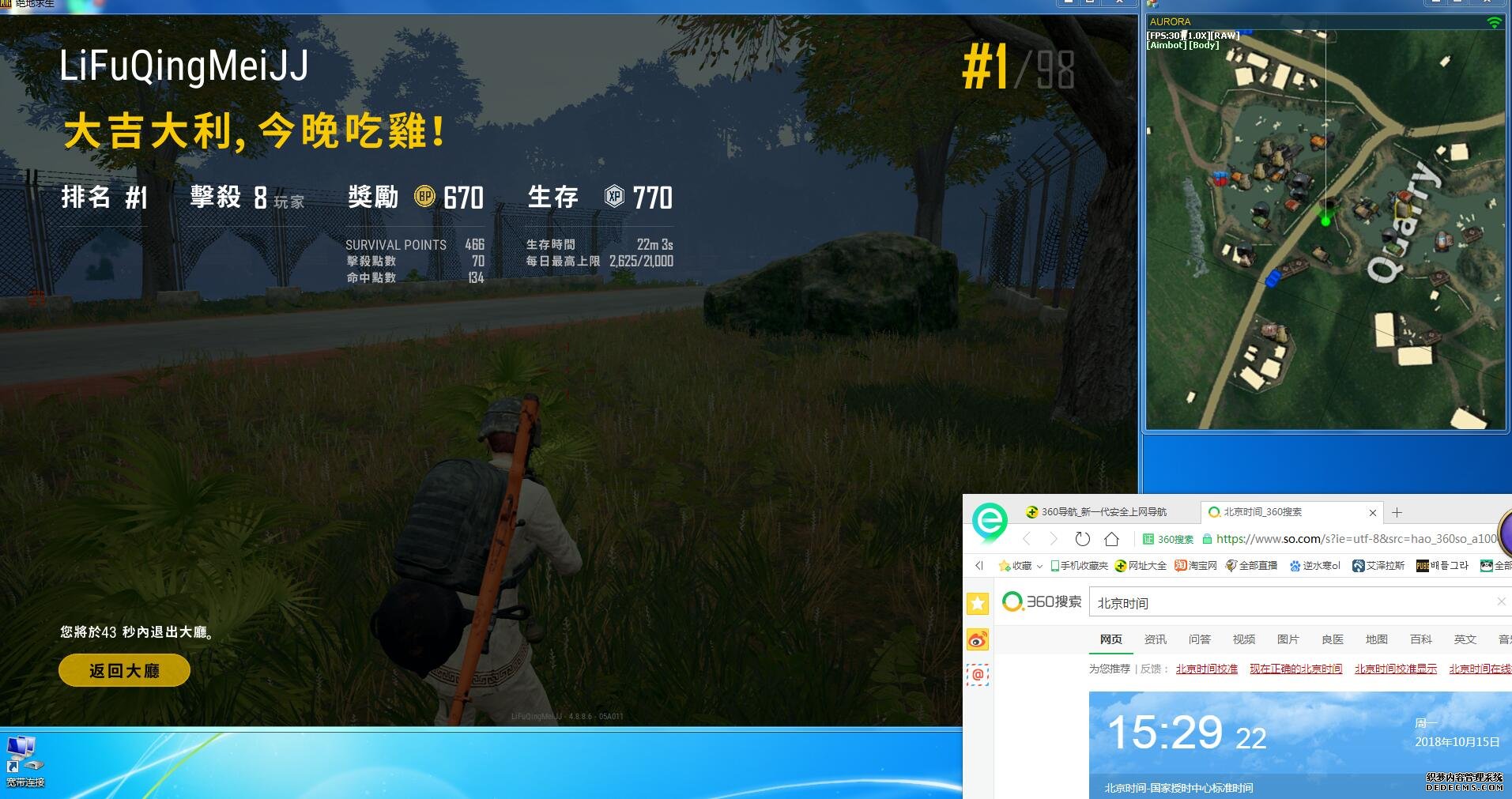The height and width of the screenshot is (799, 1512).
Task: Select the 问答 search tab
Action: pos(1199,639)
